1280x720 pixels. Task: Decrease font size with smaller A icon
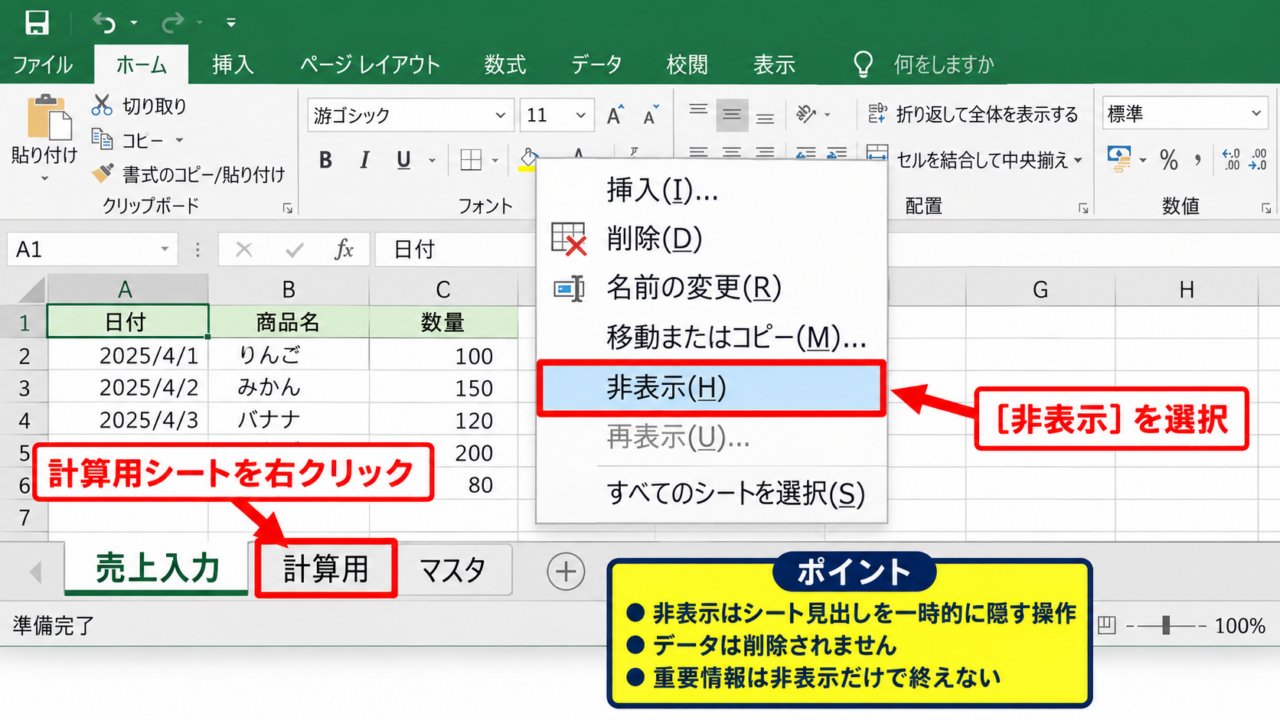click(651, 116)
